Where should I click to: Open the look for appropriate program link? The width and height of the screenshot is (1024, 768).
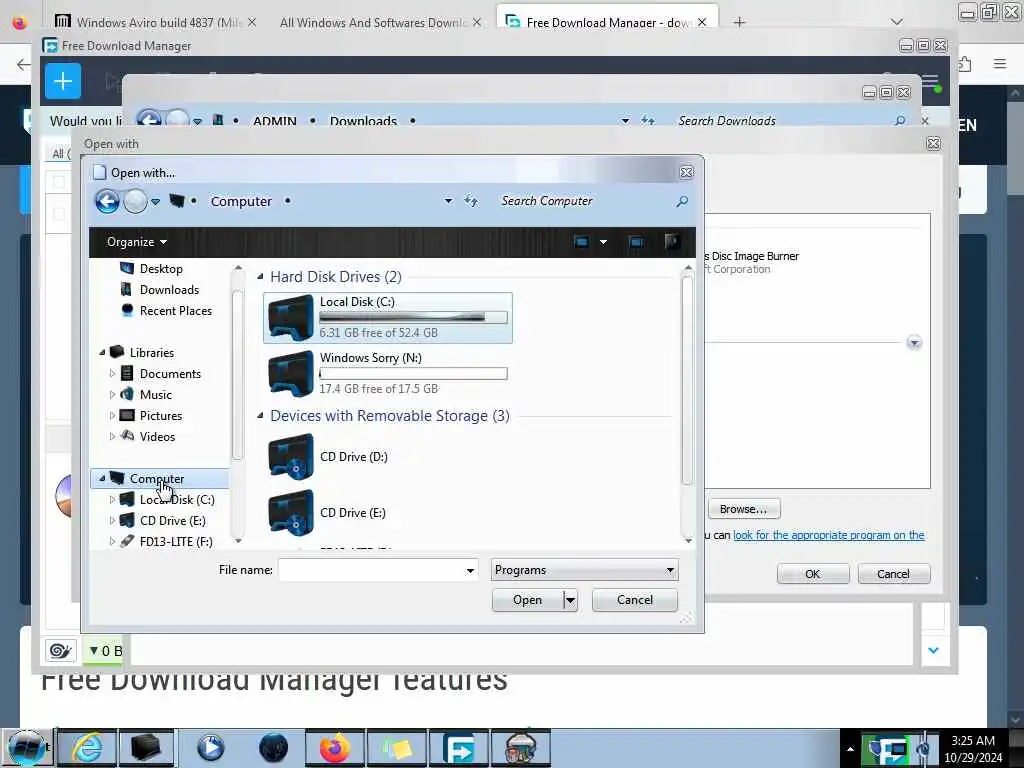tap(829, 536)
